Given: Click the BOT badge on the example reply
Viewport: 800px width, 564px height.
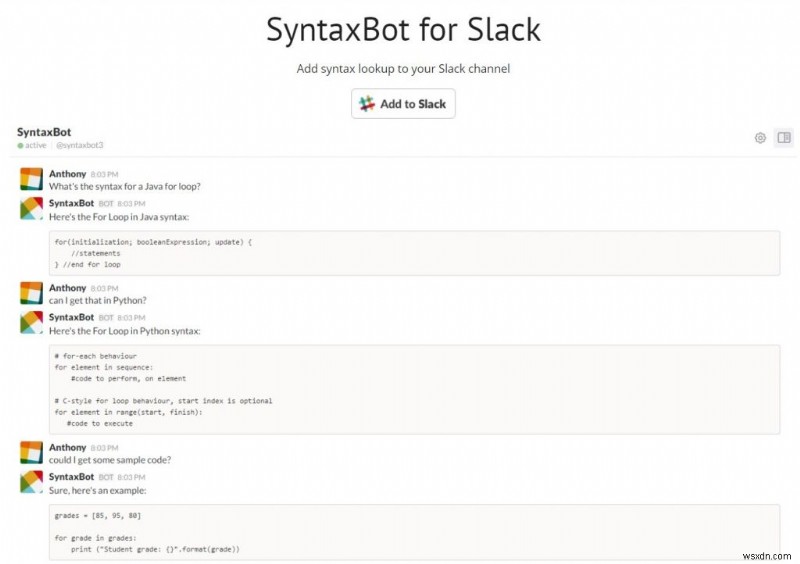Looking at the screenshot, I should coord(106,477).
